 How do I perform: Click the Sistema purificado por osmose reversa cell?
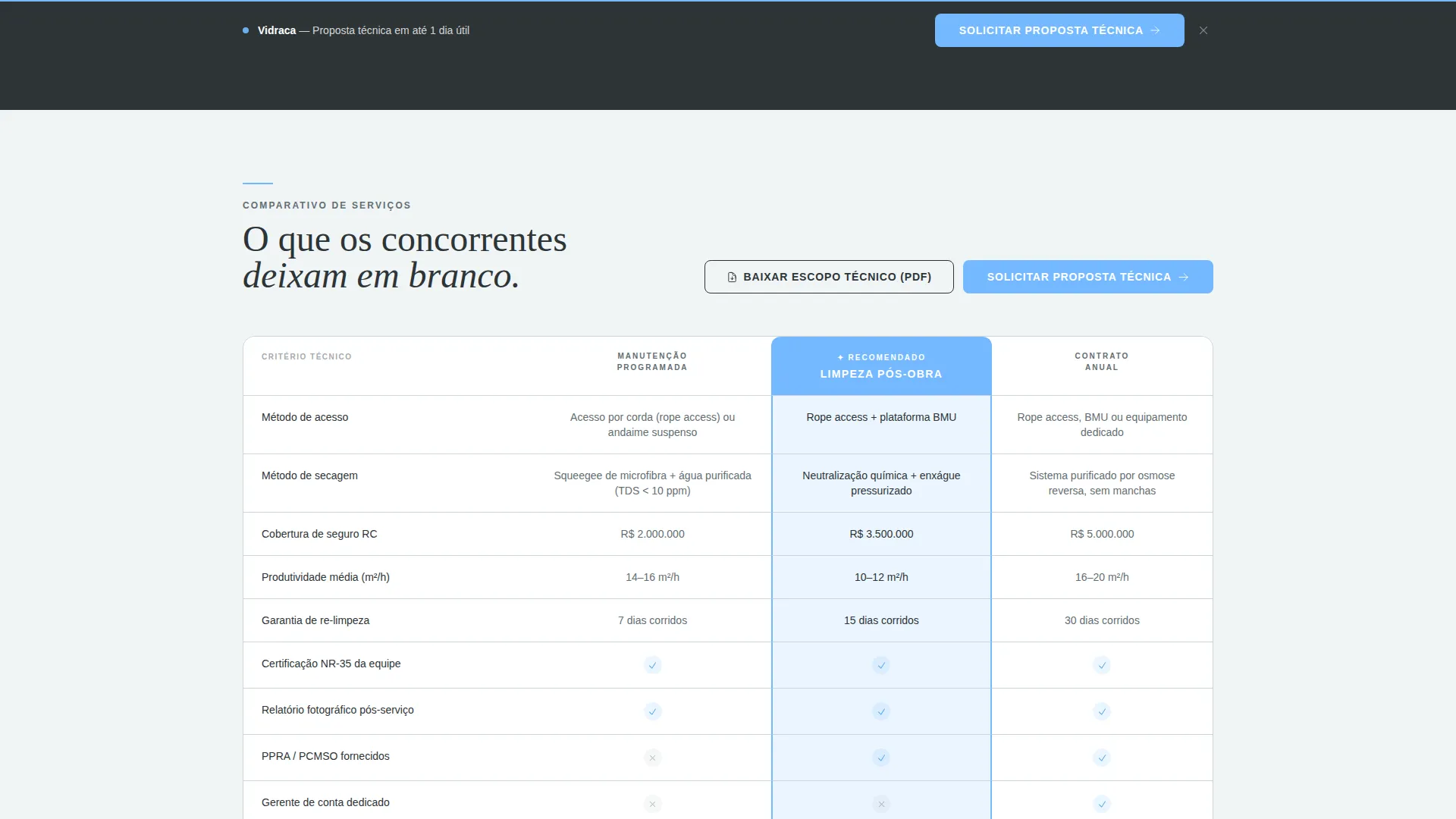pos(1102,483)
